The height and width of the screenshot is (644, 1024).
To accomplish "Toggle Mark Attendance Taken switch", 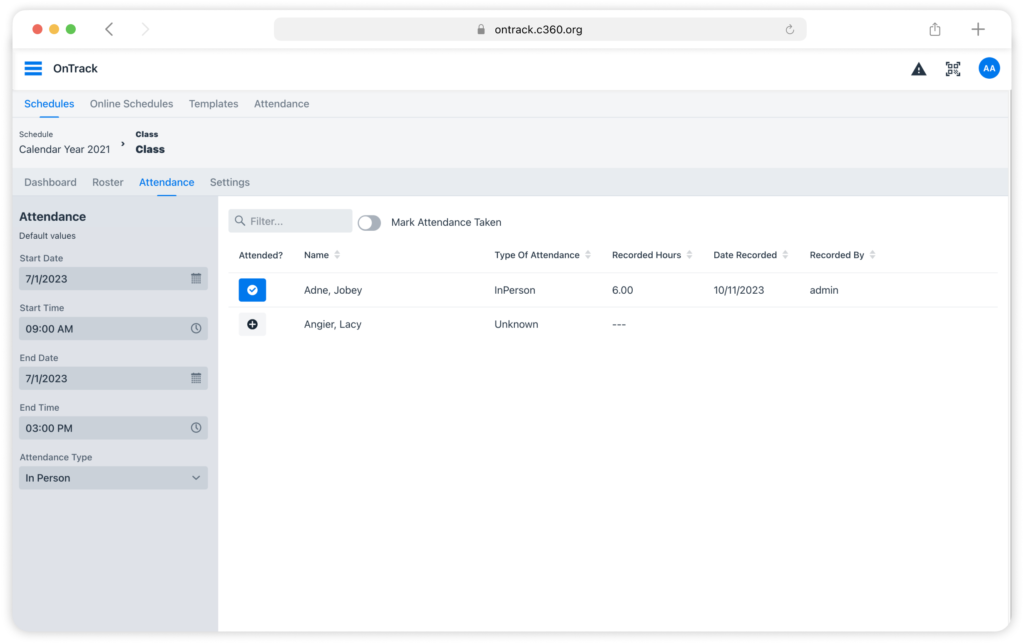I will click(x=369, y=223).
